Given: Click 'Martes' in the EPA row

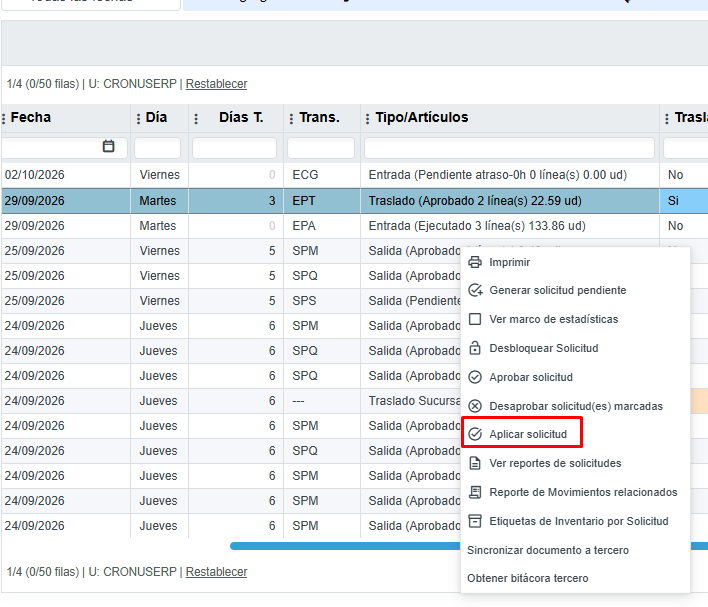Looking at the screenshot, I should click(158, 226).
